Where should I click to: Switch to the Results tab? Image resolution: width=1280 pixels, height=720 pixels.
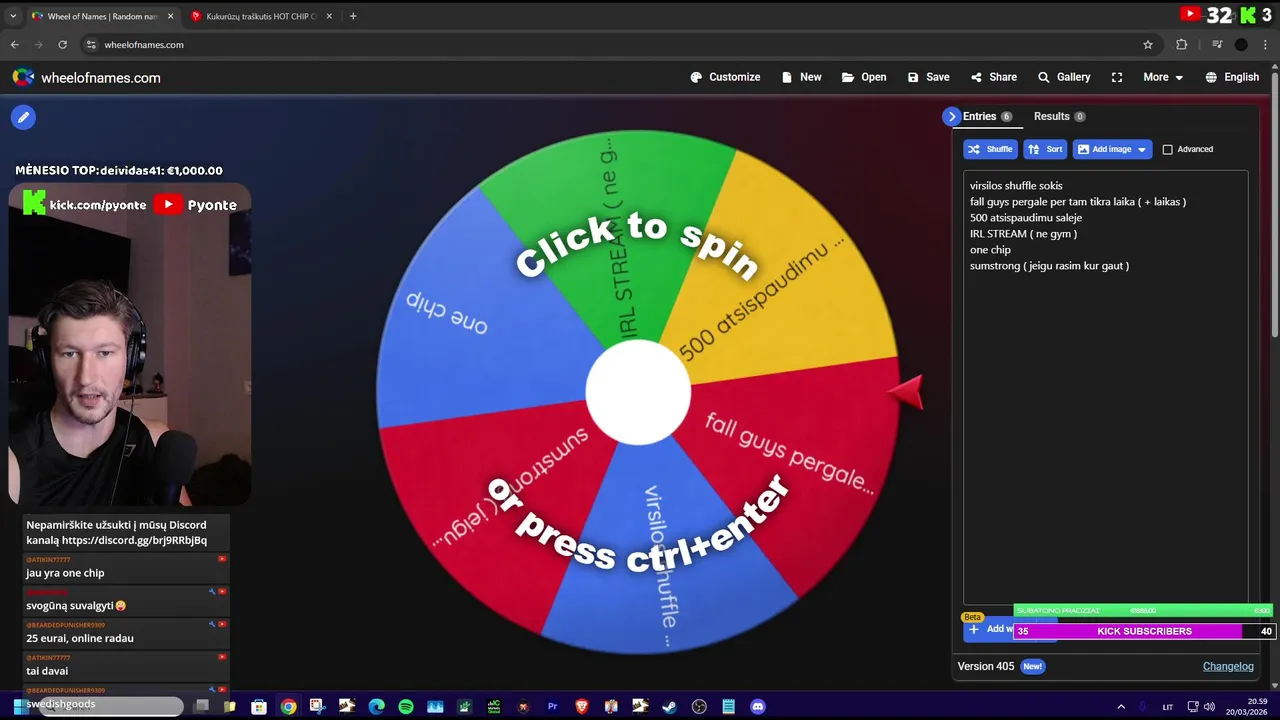[1059, 116]
